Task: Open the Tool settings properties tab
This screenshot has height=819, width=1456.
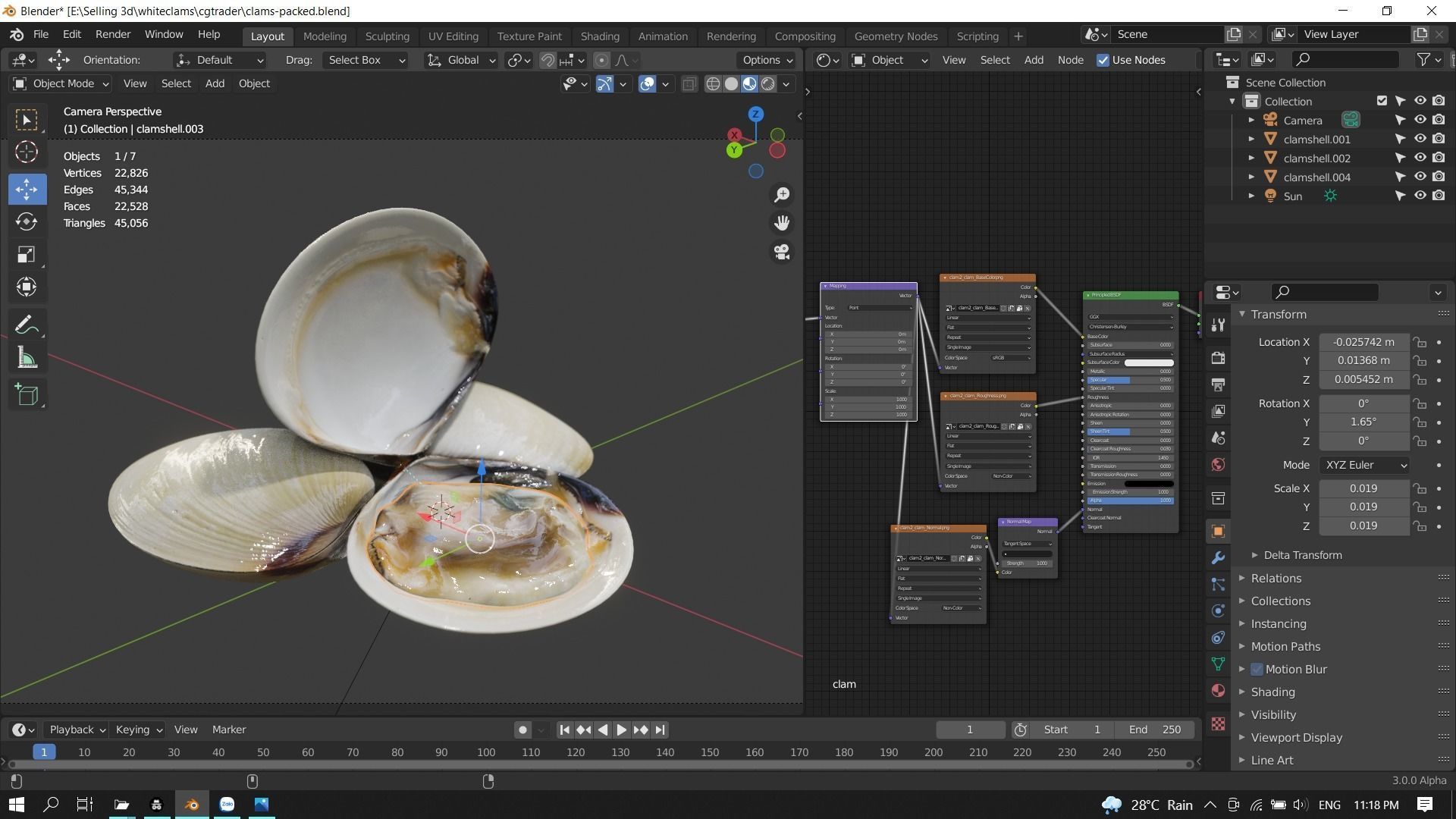Action: click(1219, 325)
